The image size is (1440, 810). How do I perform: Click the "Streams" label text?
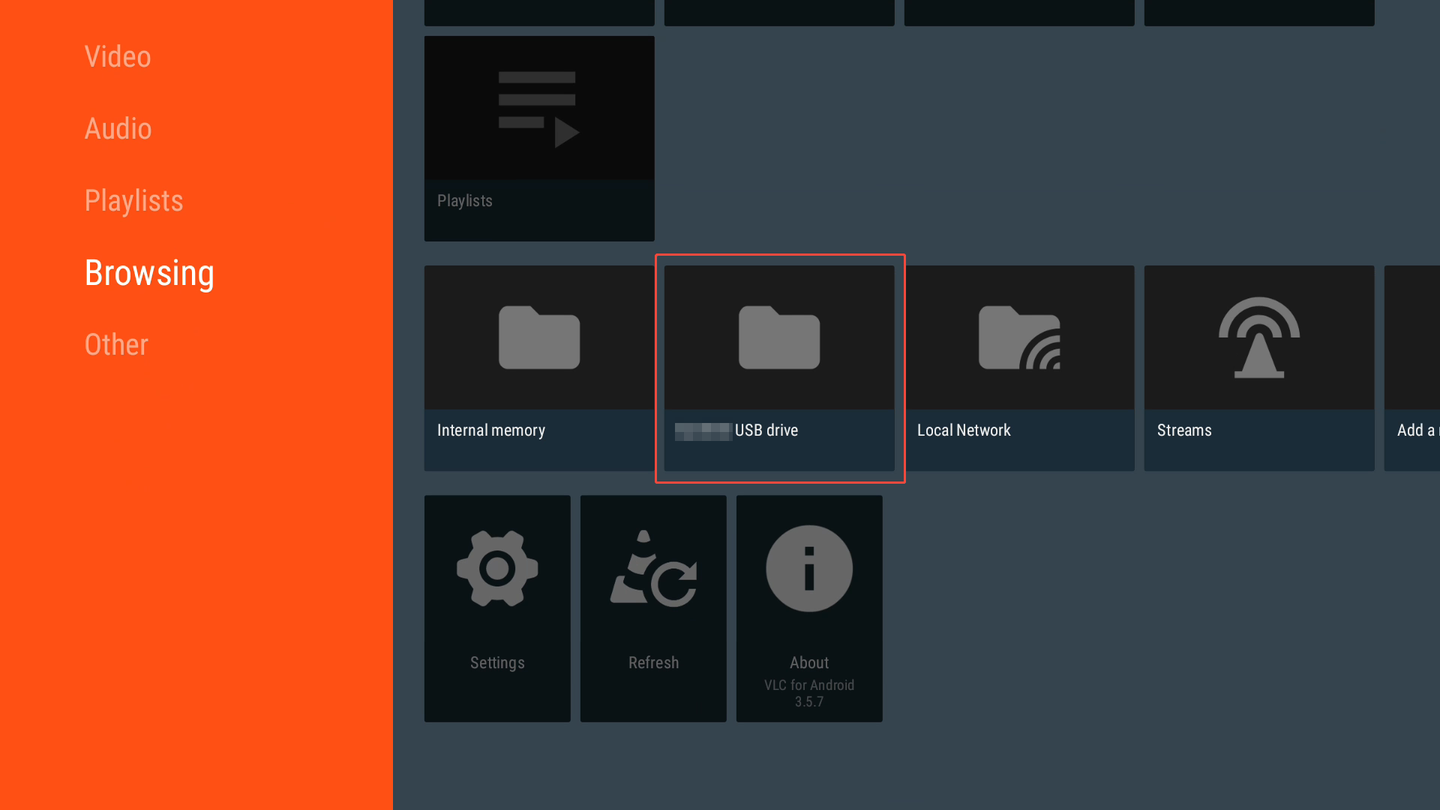pos(1184,431)
